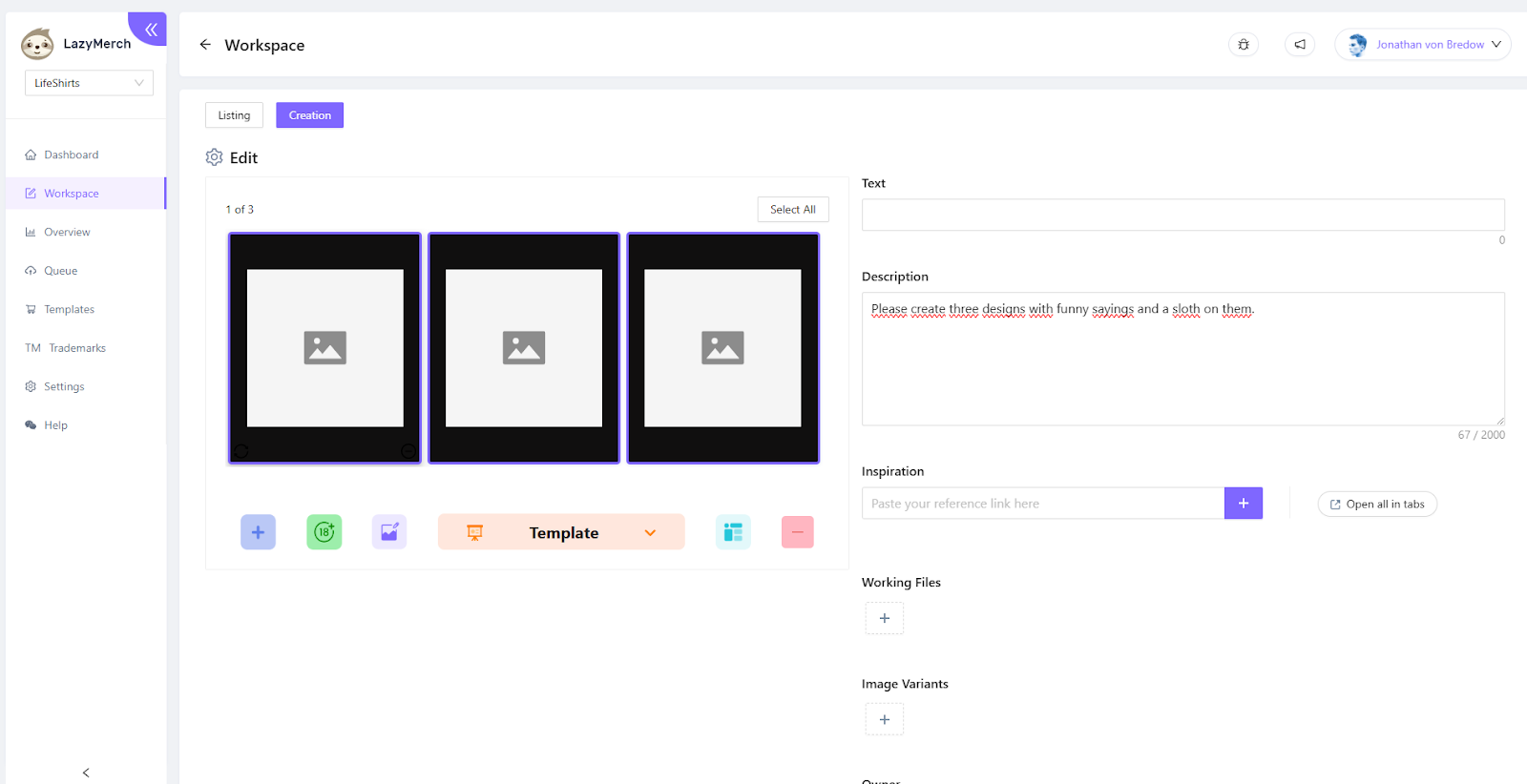The width and height of the screenshot is (1527, 784).
Task: Click the Select All button
Action: click(x=793, y=209)
